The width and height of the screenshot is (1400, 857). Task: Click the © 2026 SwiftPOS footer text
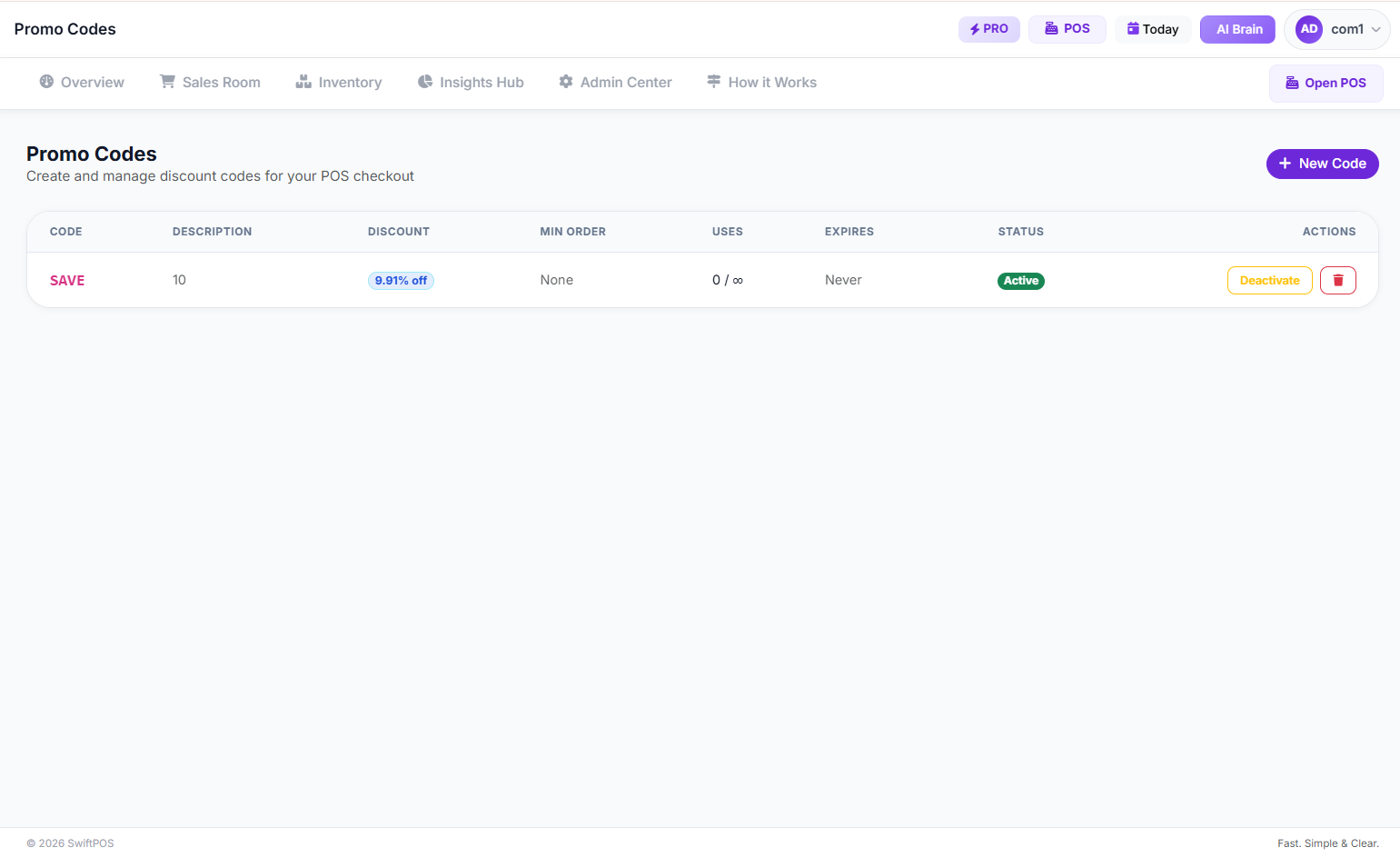[70, 843]
